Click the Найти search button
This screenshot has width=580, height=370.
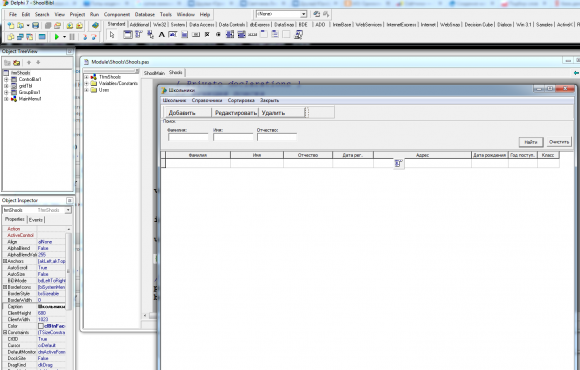531,142
